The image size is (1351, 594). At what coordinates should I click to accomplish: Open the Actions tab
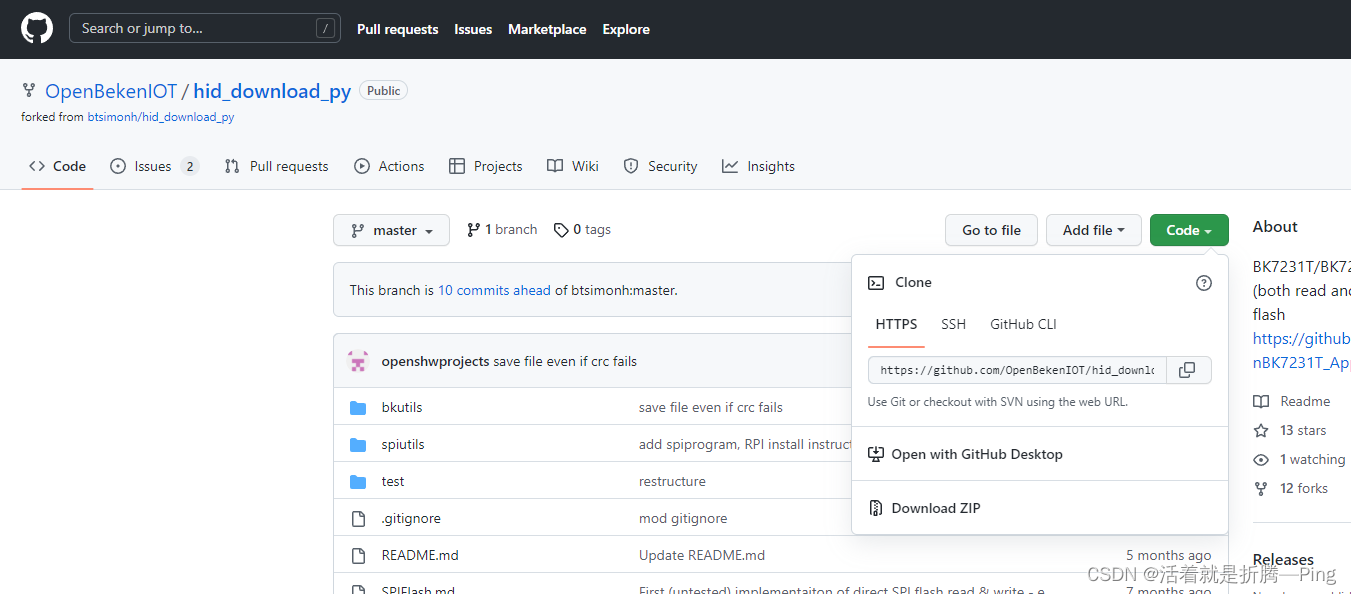click(389, 166)
